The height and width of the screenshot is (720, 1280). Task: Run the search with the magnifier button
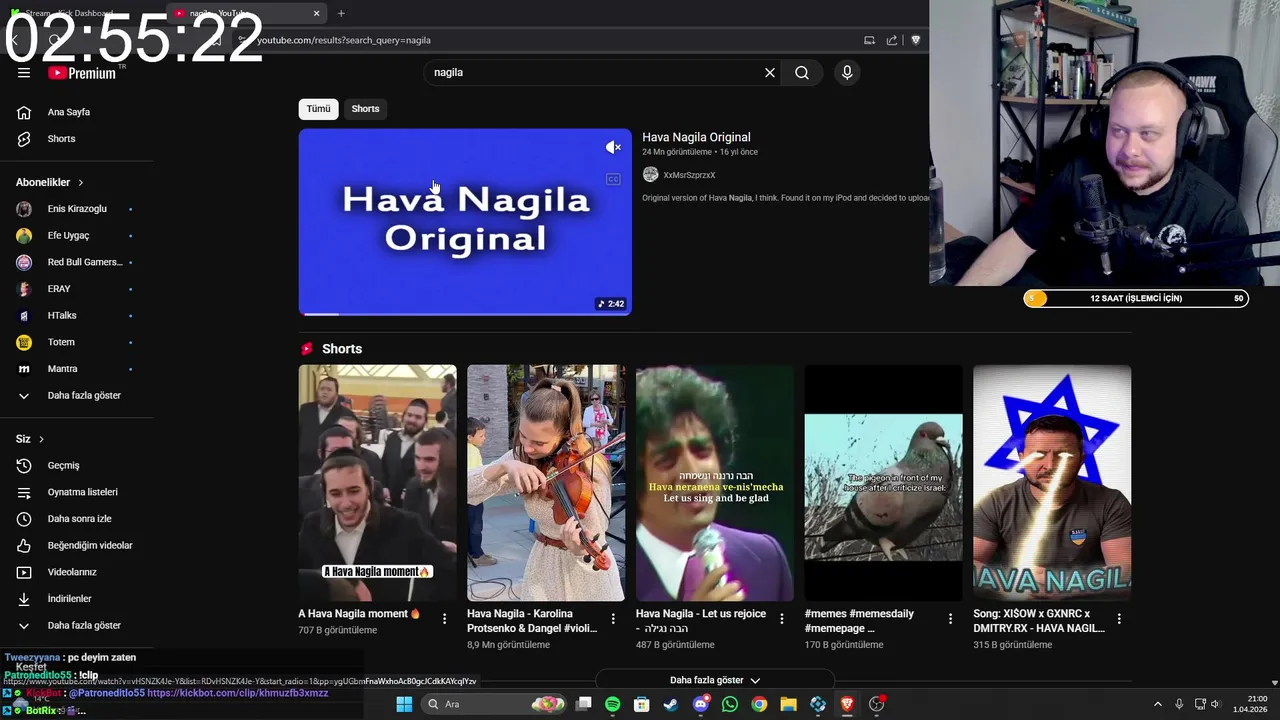pos(802,72)
